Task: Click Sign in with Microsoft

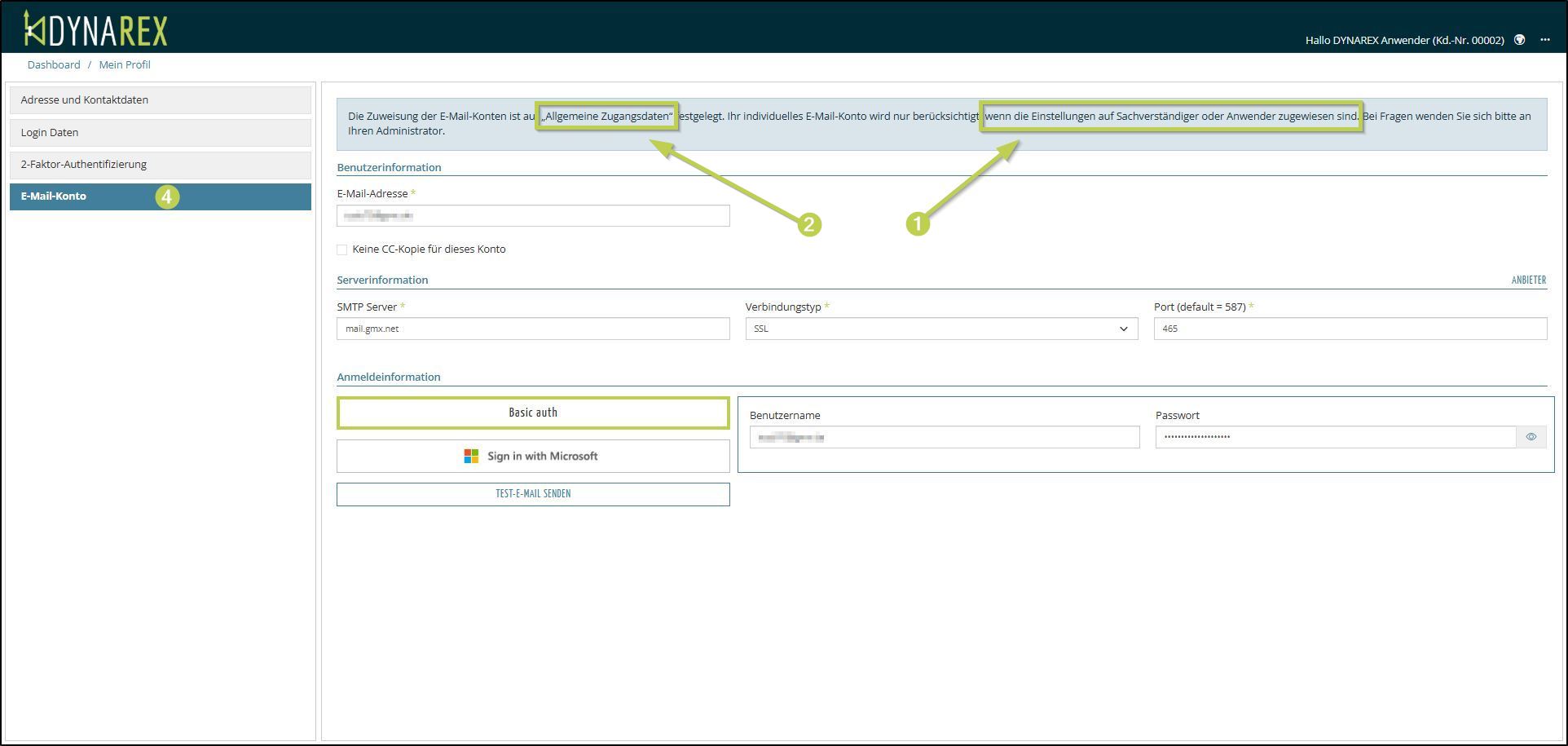Action: coord(533,457)
